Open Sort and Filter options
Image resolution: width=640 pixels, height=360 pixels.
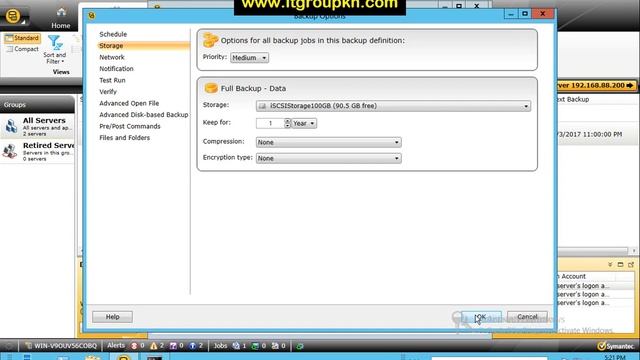pos(55,50)
